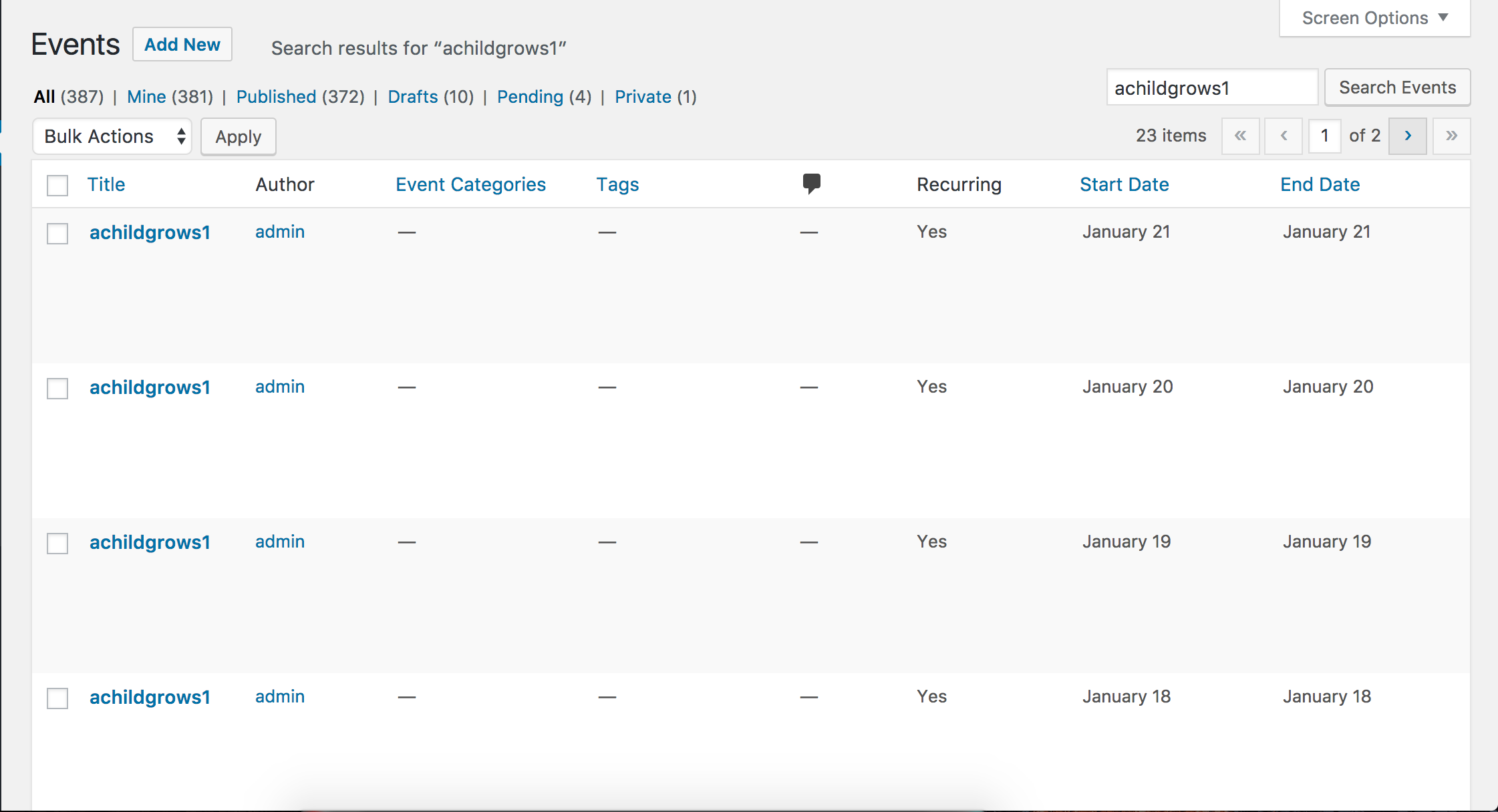Jump to last page double arrow
Image resolution: width=1498 pixels, height=812 pixels.
point(1451,136)
